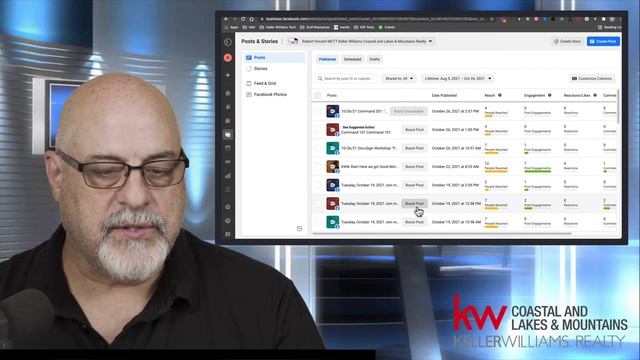Viewport: 640px width, 360px height.
Task: Check the box for October 26 2:57 PM post
Action: (318, 111)
